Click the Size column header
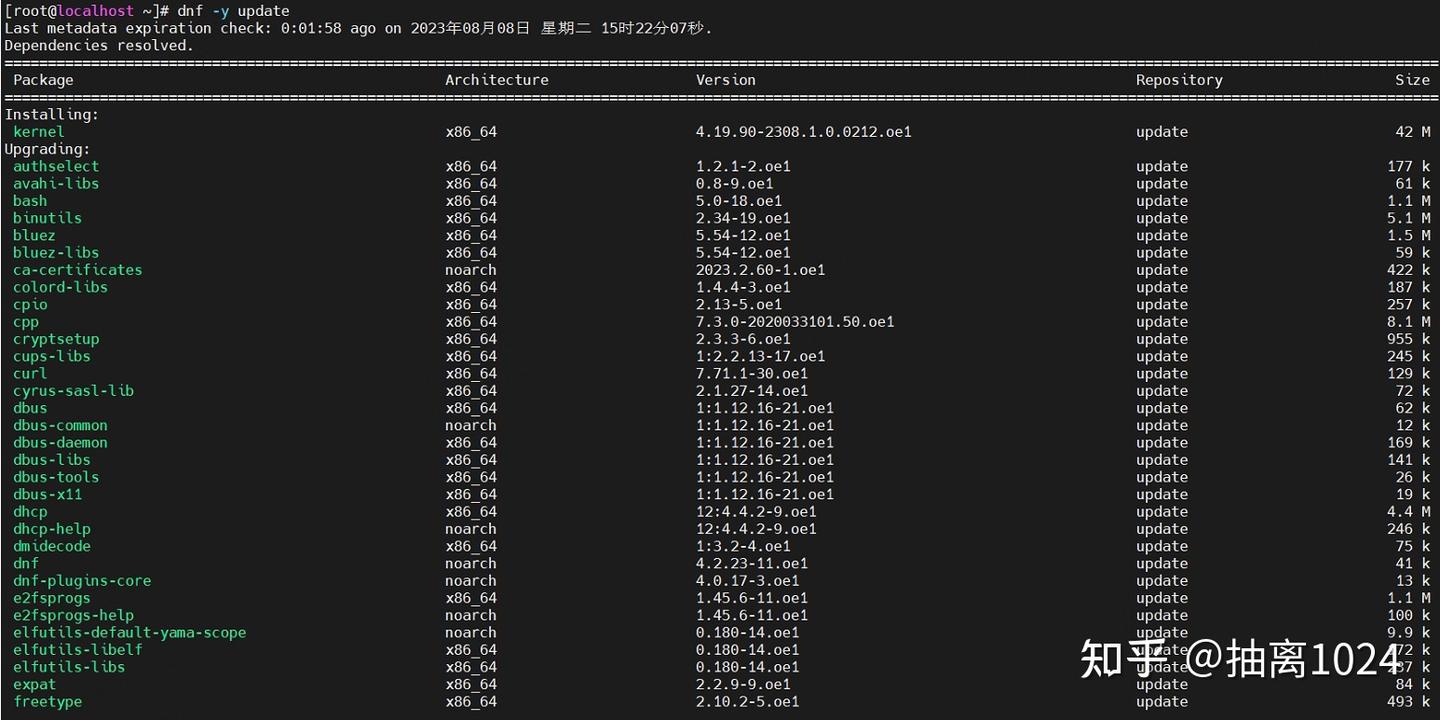1440x720 pixels. point(1413,80)
